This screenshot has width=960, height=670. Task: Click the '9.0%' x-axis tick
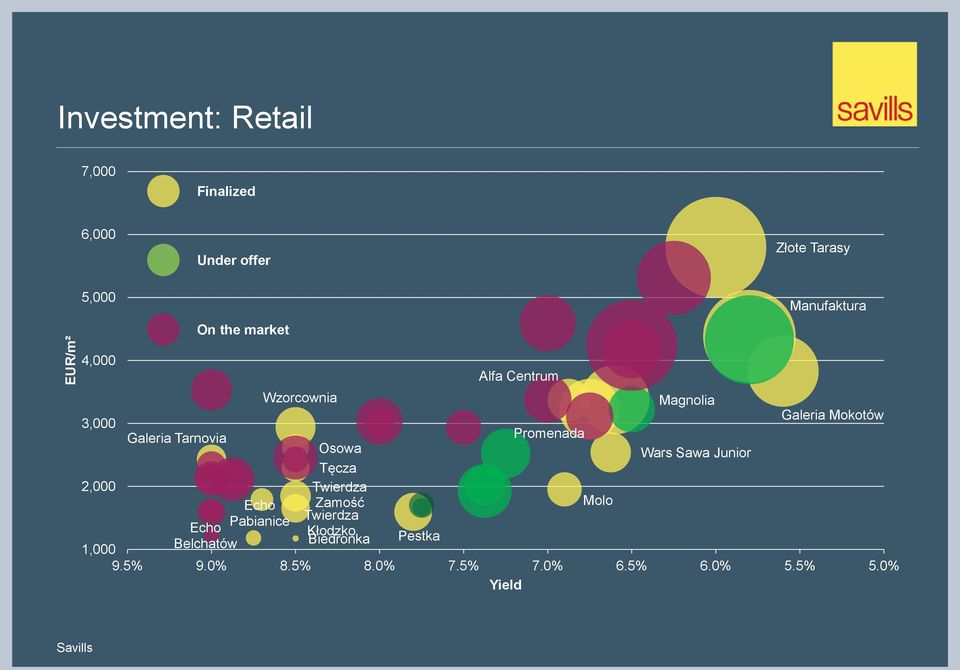pyautogui.click(x=211, y=566)
